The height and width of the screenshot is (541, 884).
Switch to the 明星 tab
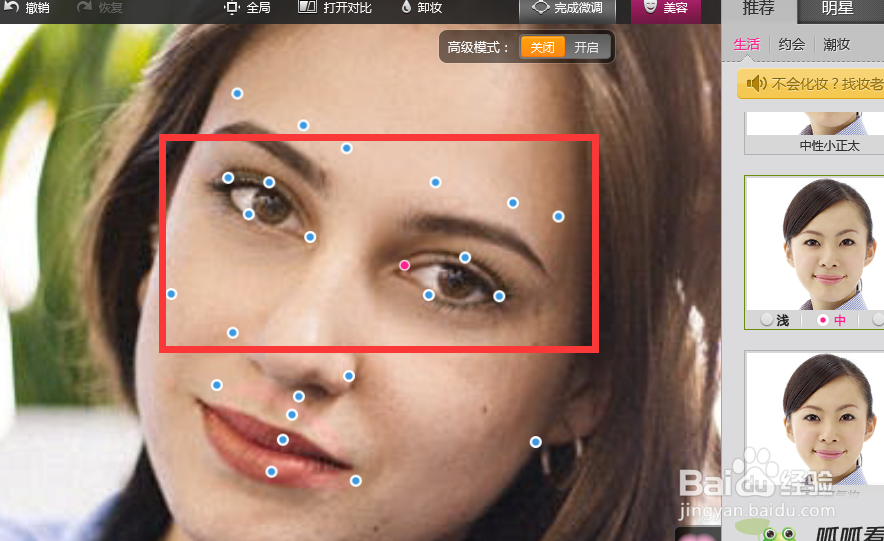coord(838,8)
